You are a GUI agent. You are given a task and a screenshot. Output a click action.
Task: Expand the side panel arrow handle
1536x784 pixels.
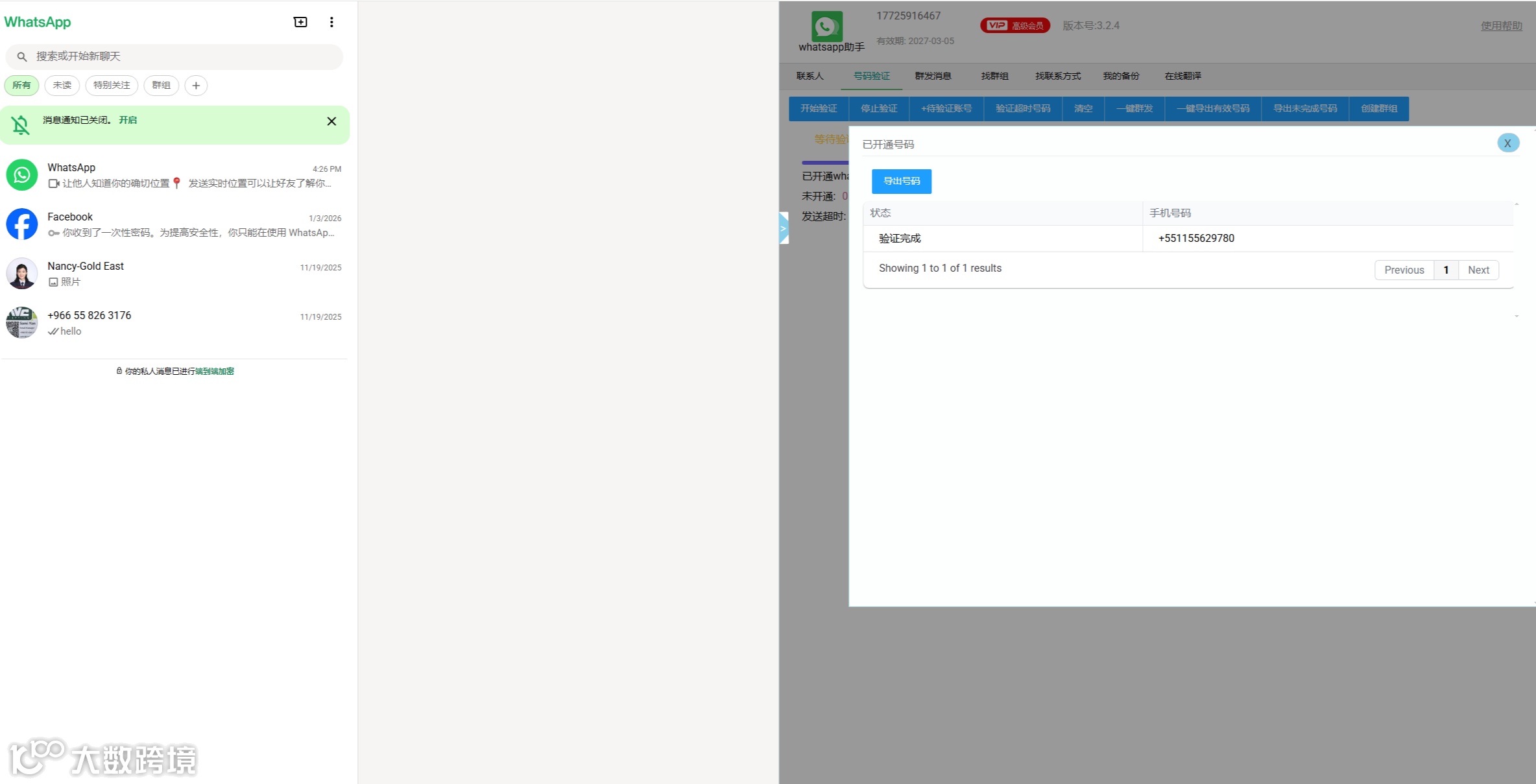coord(784,228)
